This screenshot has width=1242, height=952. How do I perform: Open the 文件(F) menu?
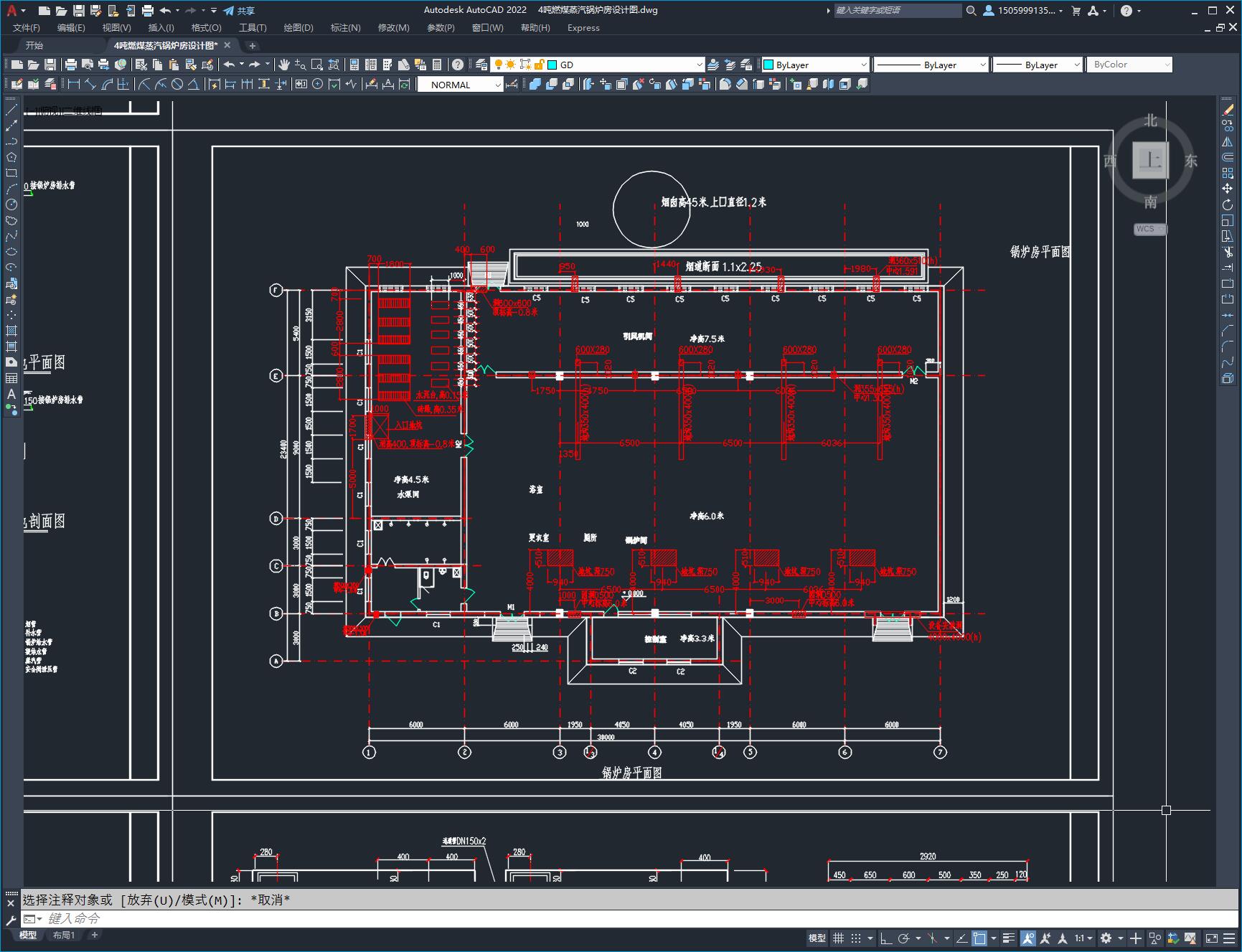(x=27, y=28)
